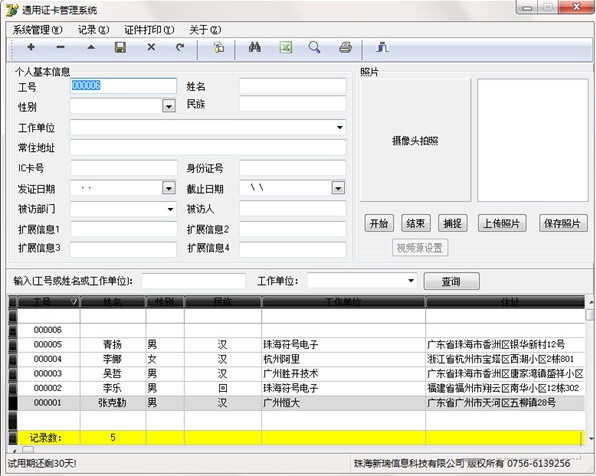Click the refresh arrow toolbar icon
The image size is (596, 476).
click(x=180, y=47)
